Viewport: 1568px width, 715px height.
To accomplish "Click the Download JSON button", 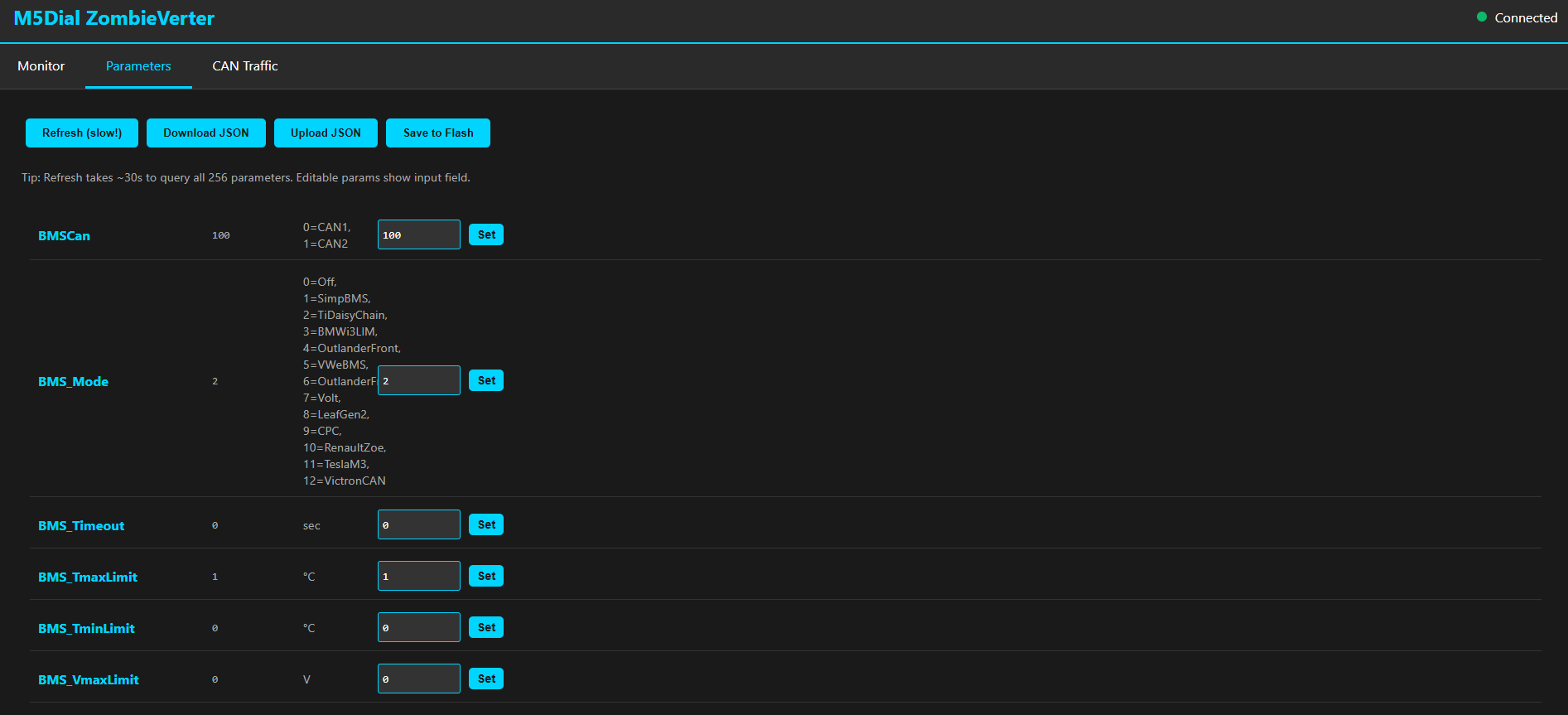I will (206, 133).
